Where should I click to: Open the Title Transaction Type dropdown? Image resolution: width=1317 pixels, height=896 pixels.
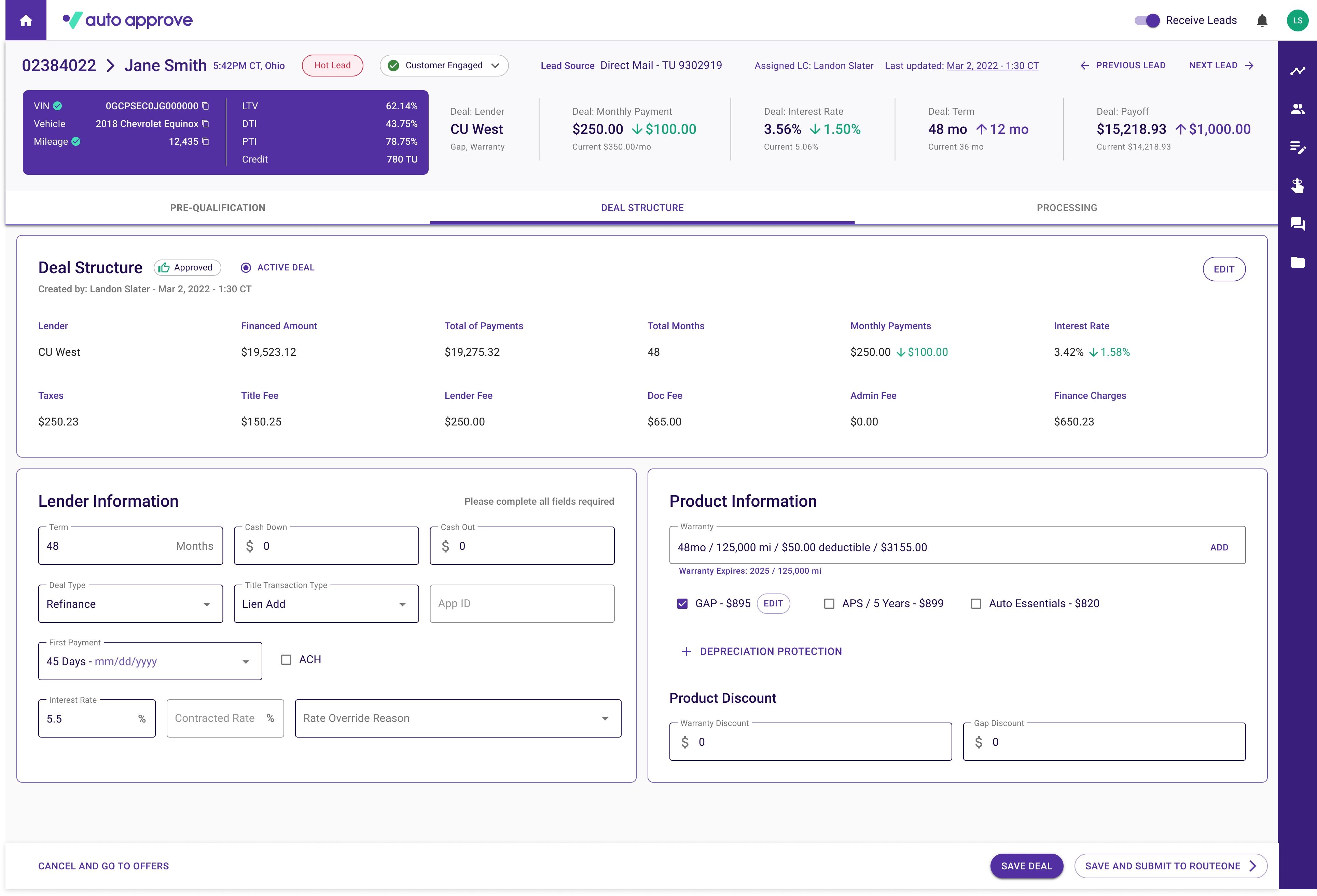pos(327,604)
